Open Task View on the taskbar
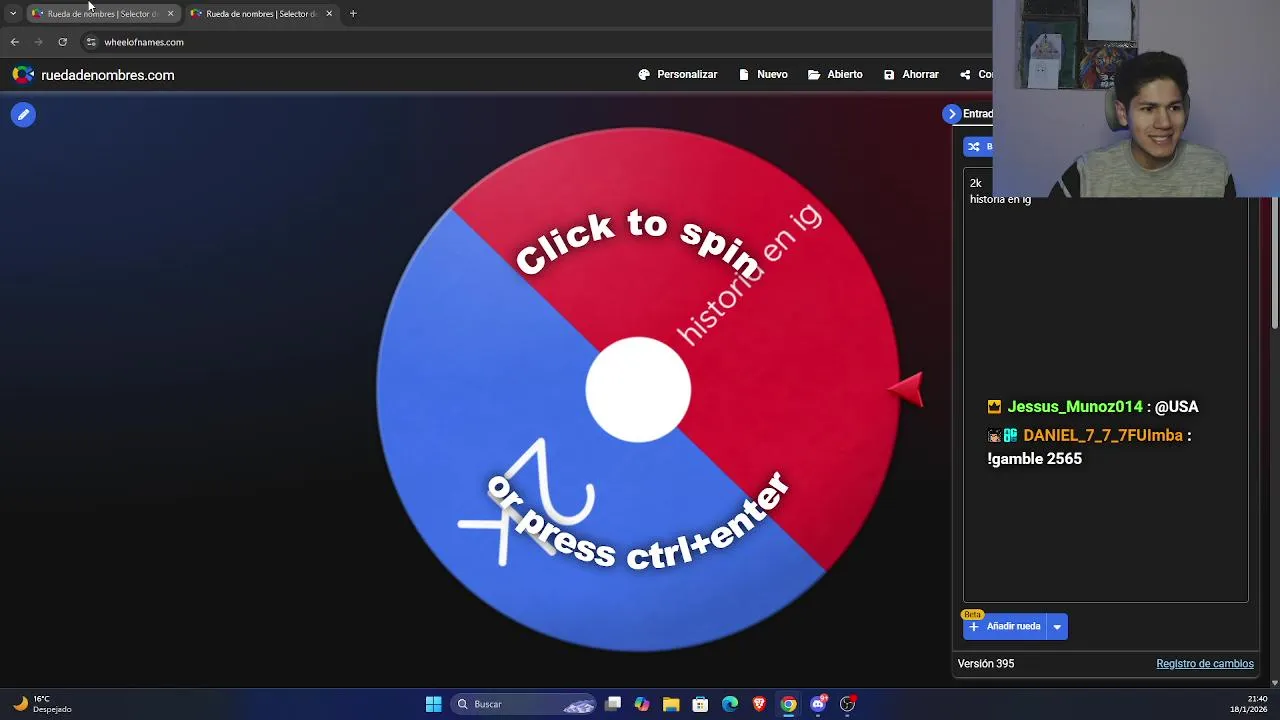This screenshot has height=720, width=1280. pos(613,704)
